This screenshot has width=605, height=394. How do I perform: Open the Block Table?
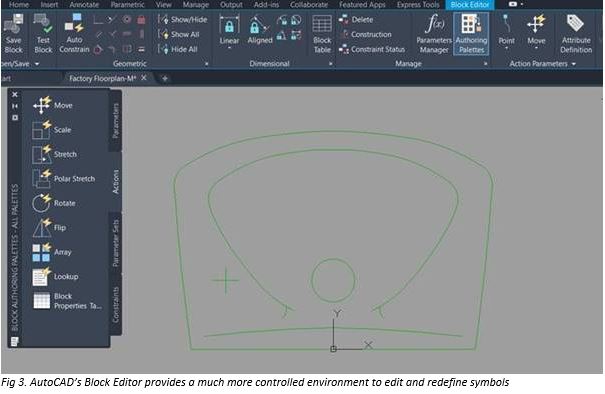pyautogui.click(x=322, y=34)
